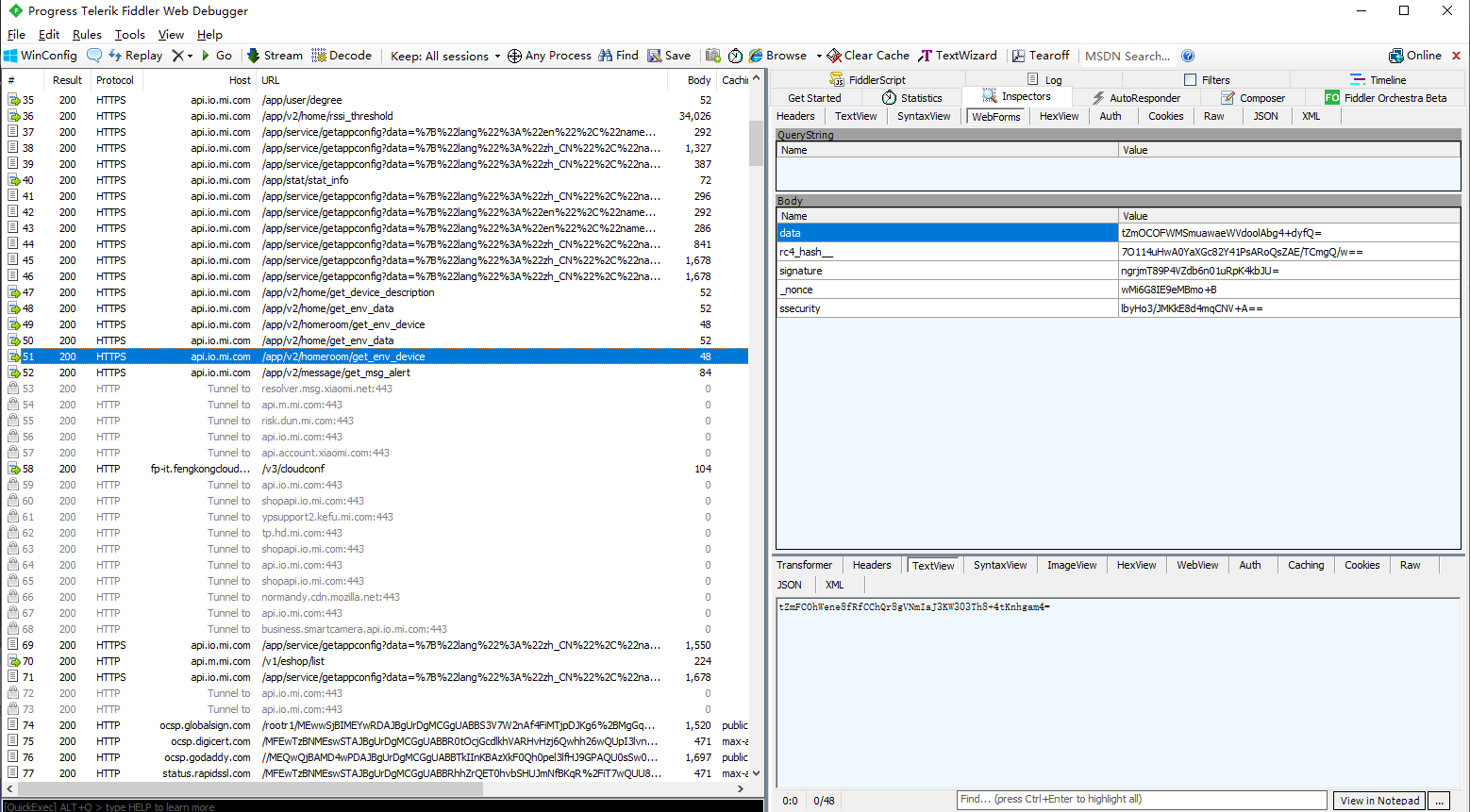Tearoff the inspectors panel
1470x812 pixels.
click(x=1041, y=56)
